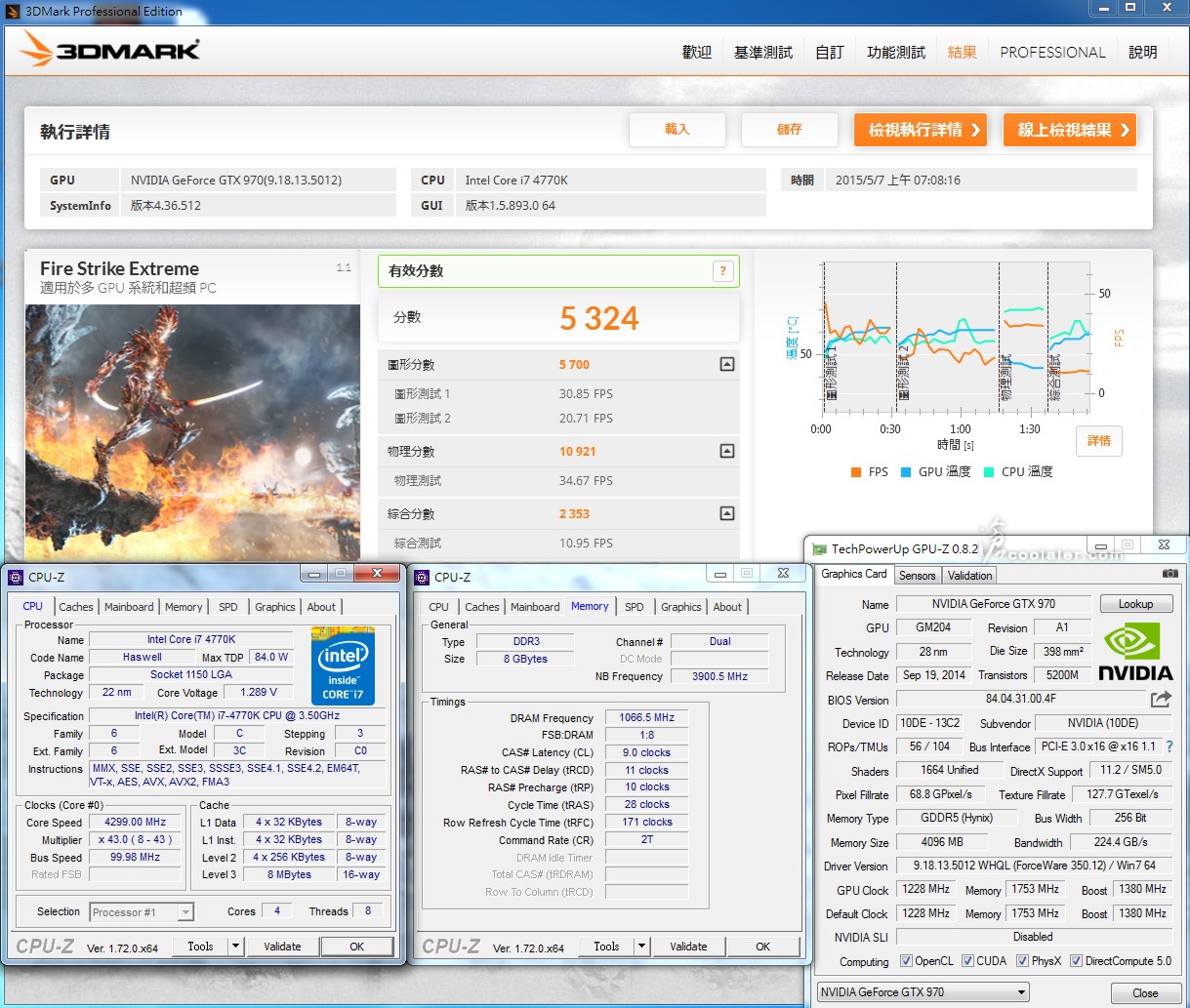Click the Lookup button in GPU-Z

pos(1136,604)
